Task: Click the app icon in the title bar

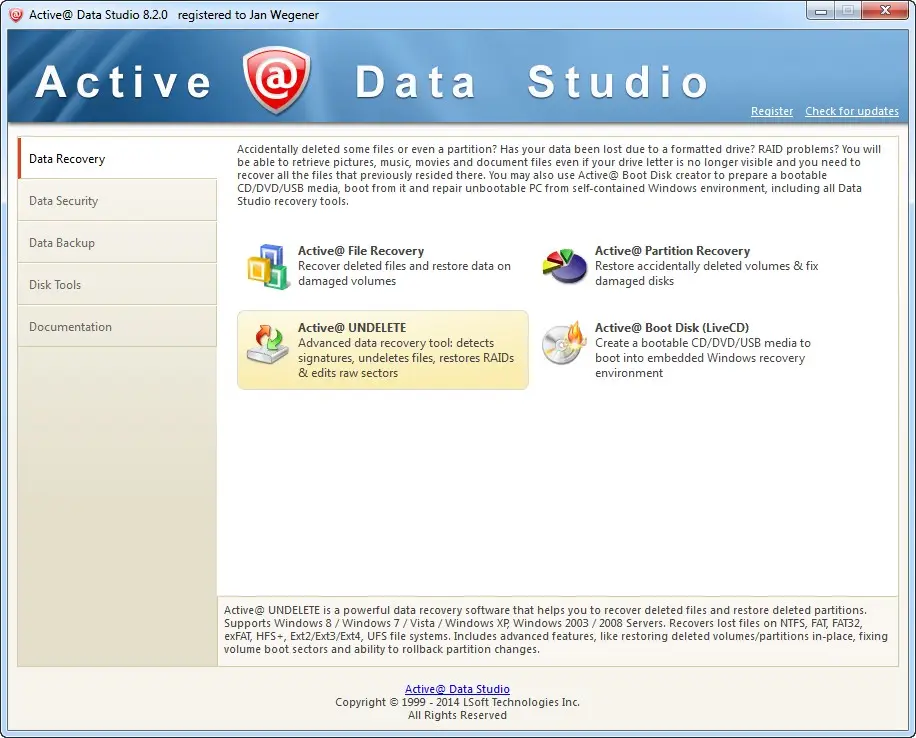Action: pos(16,15)
